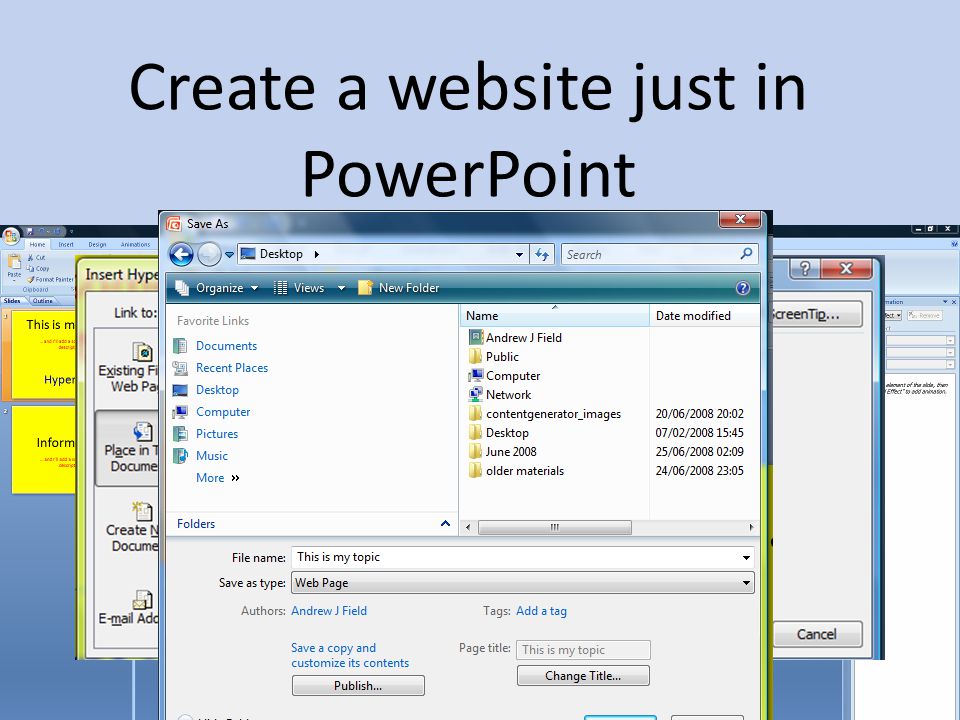Screen dimensions: 960x720
Task: Select the Computer item icon in file list
Action: pyautogui.click(x=476, y=375)
